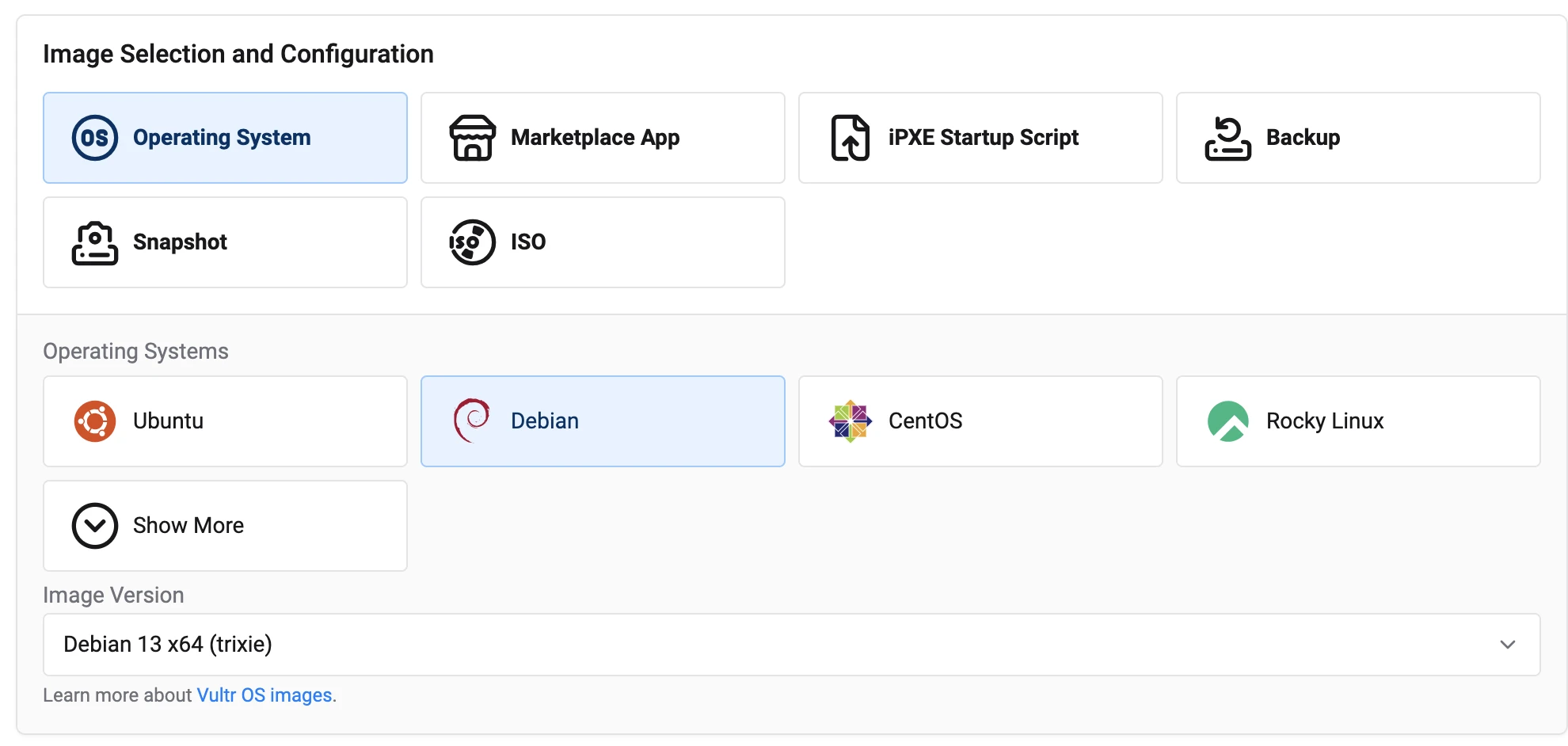Open the Vultr OS images link
This screenshot has width=1568, height=746.
click(265, 695)
